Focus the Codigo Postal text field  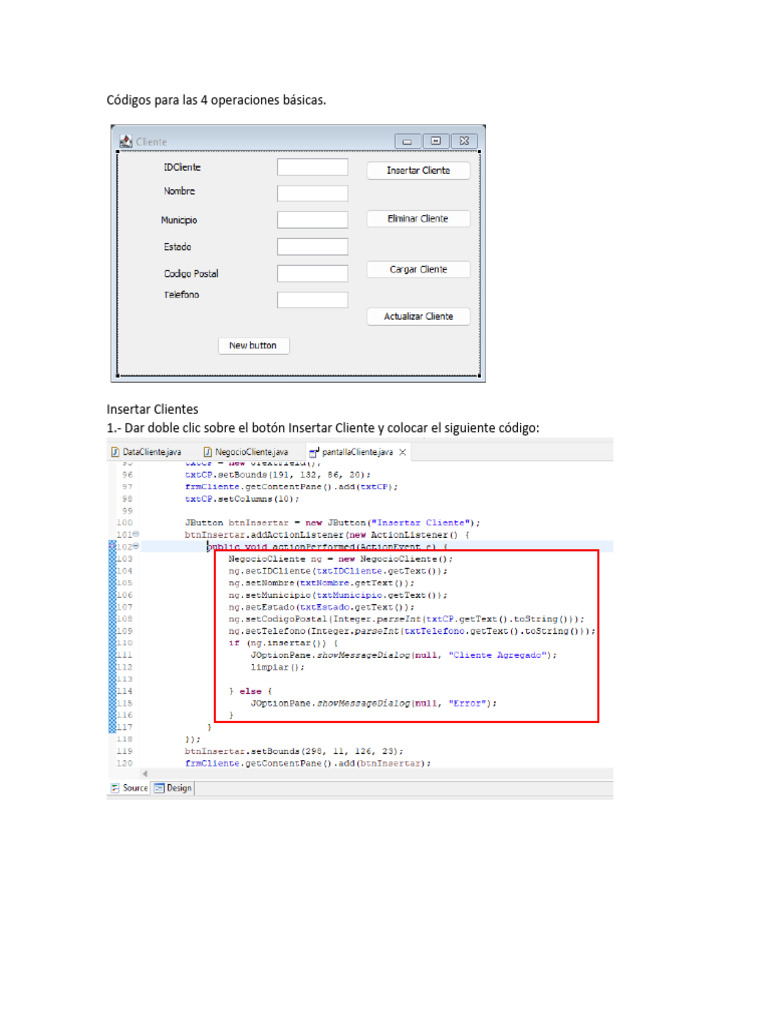click(x=312, y=274)
